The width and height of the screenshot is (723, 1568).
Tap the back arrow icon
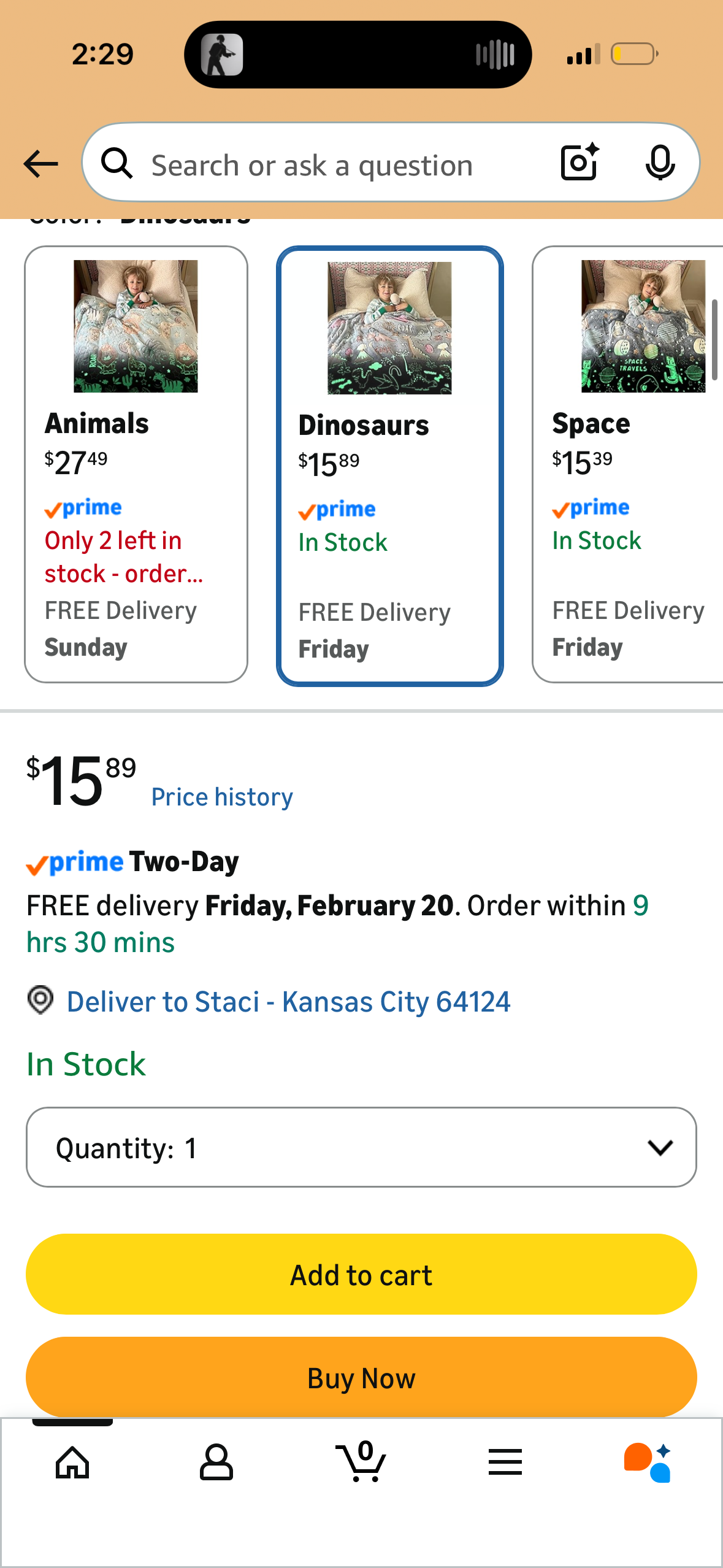coord(41,164)
